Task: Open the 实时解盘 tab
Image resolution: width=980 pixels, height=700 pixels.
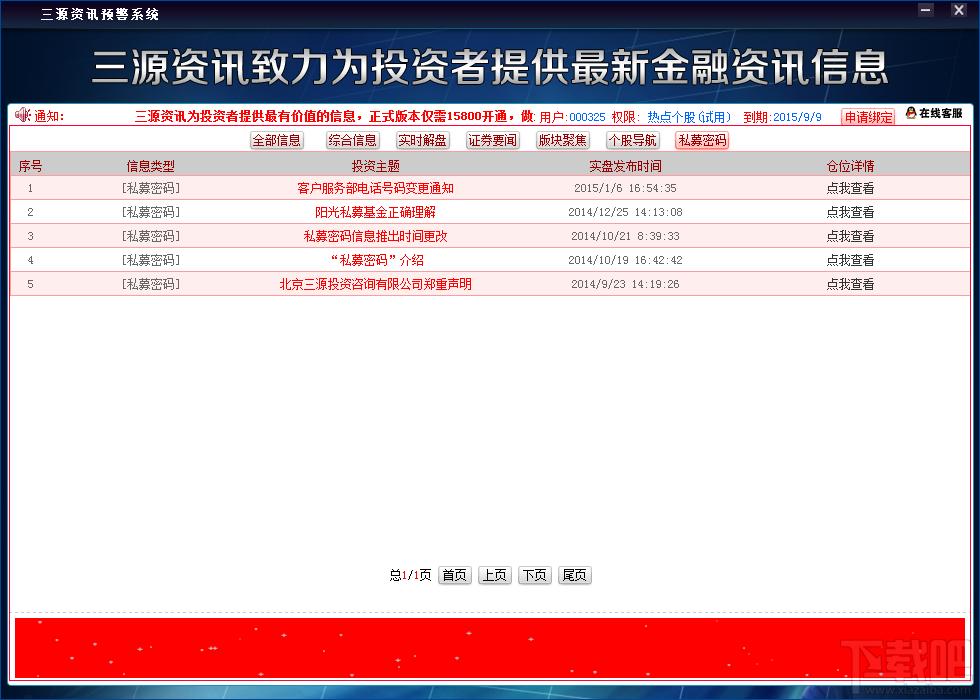Action: click(422, 141)
